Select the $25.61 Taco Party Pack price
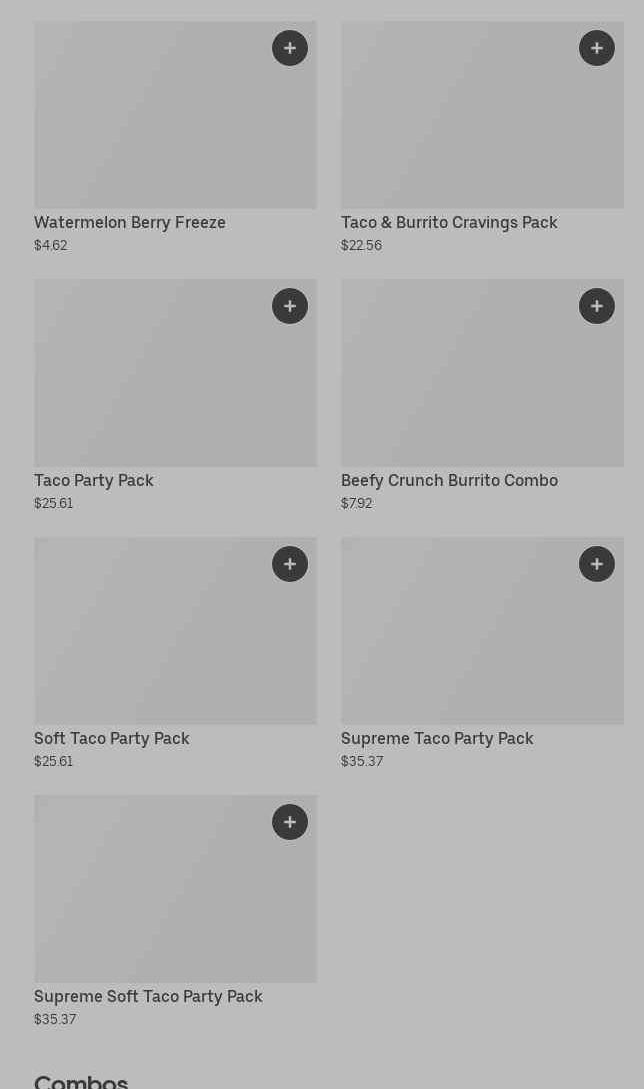644x1089 pixels. [54, 503]
